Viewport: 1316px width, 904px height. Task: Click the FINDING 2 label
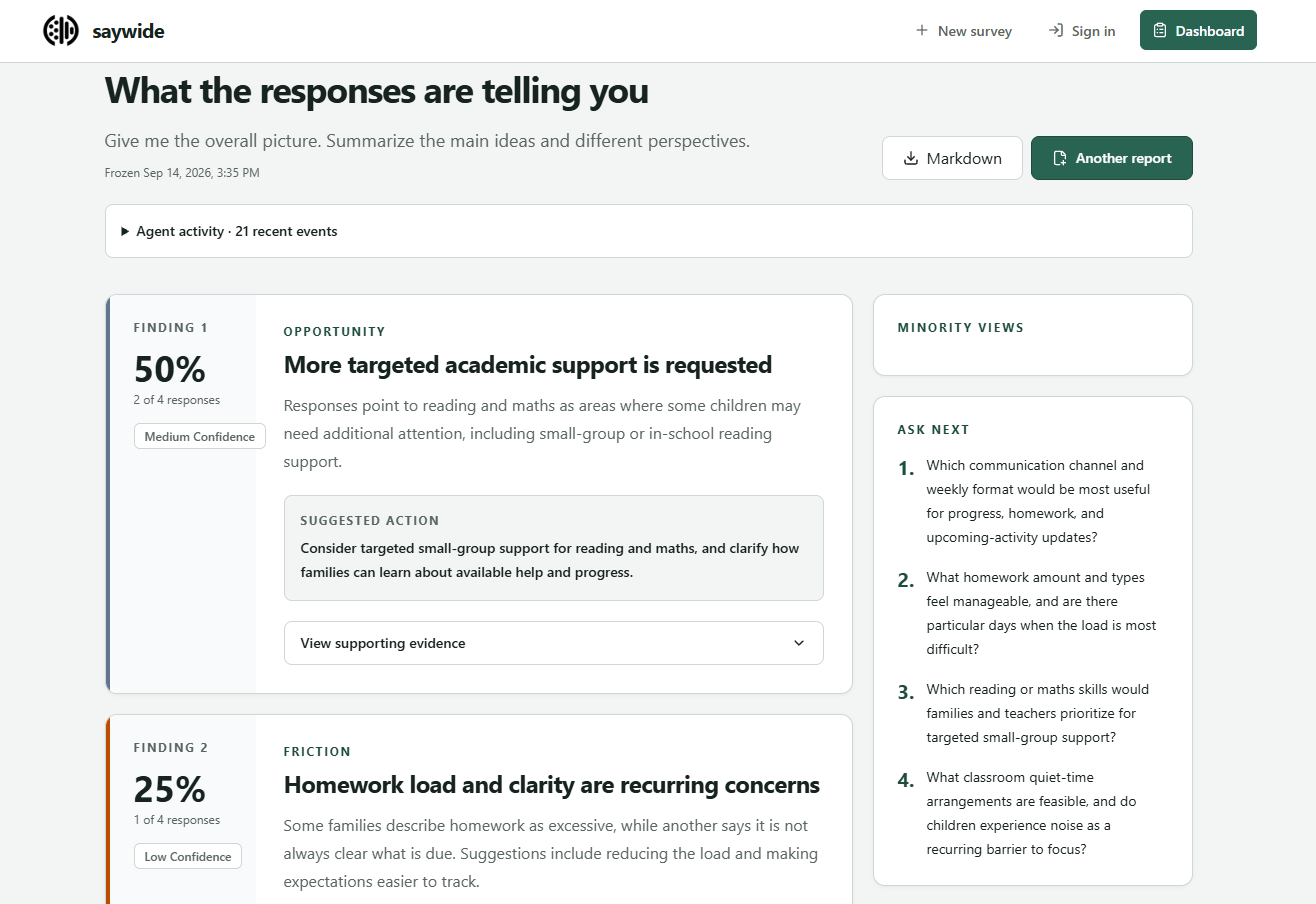(171, 747)
